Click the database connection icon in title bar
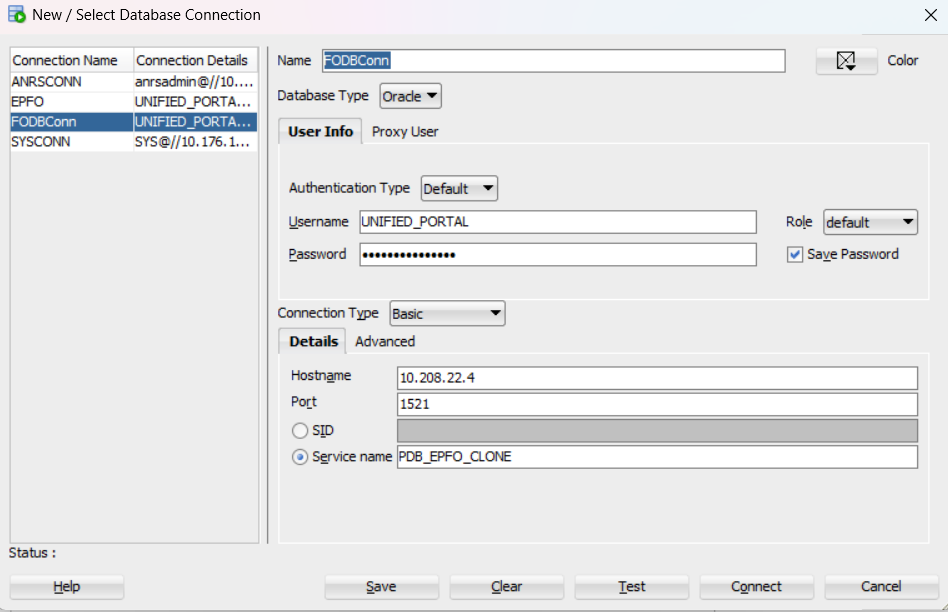Image resolution: width=948 pixels, height=612 pixels. point(17,15)
